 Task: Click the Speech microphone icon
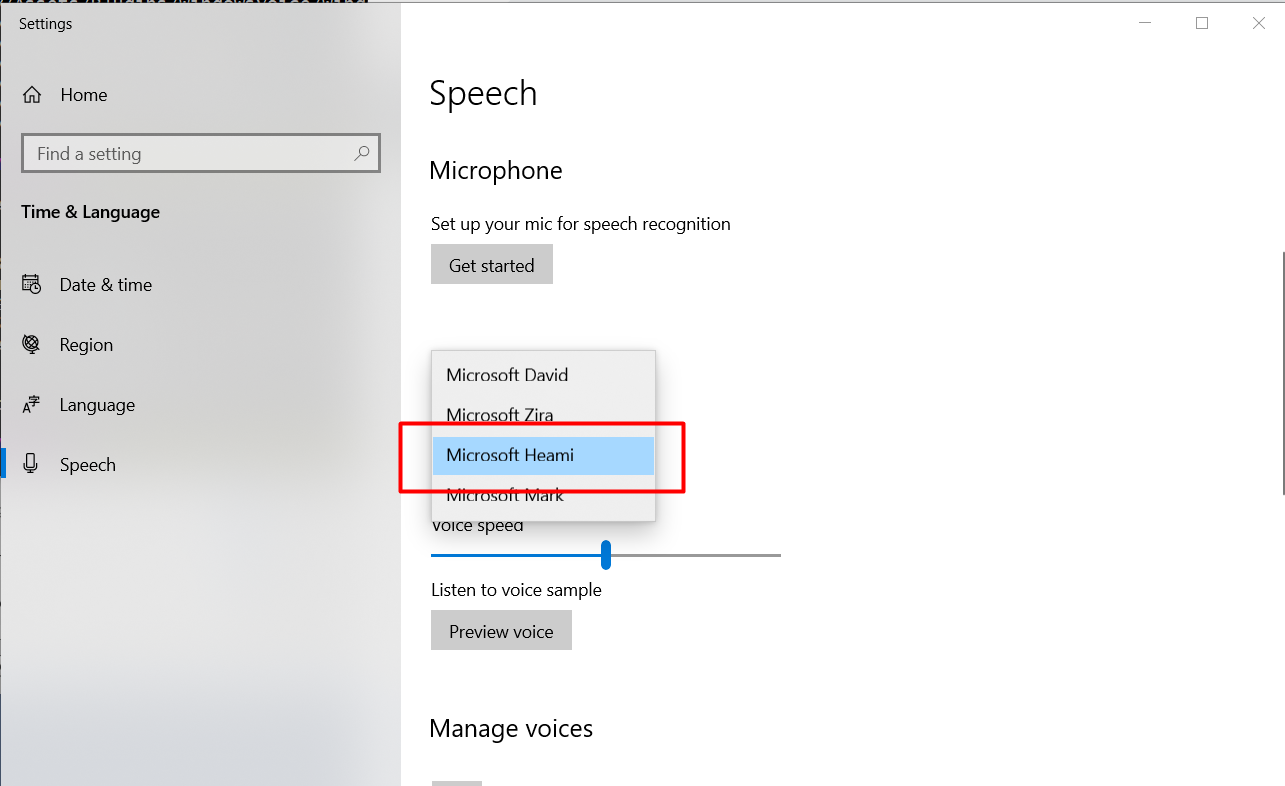(32, 464)
